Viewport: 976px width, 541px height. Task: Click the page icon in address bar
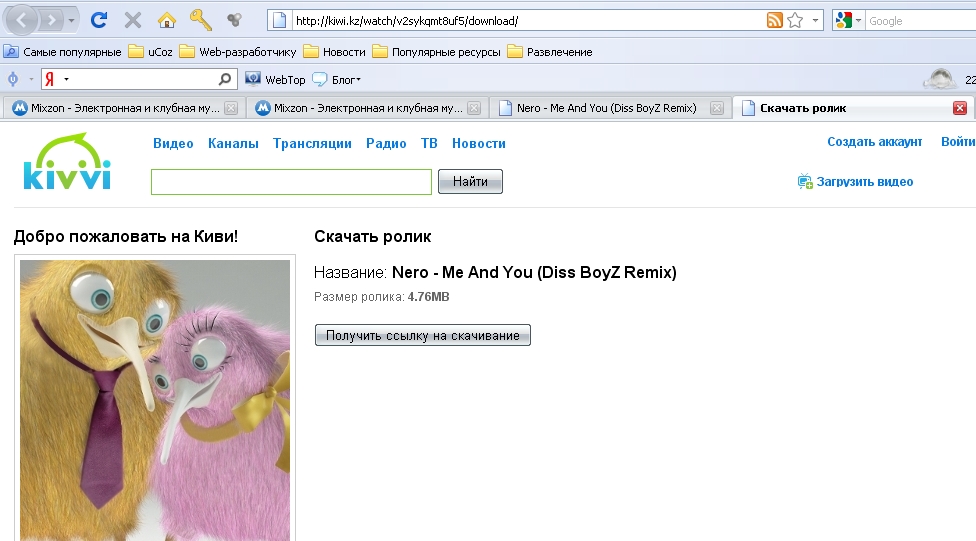[x=279, y=21]
